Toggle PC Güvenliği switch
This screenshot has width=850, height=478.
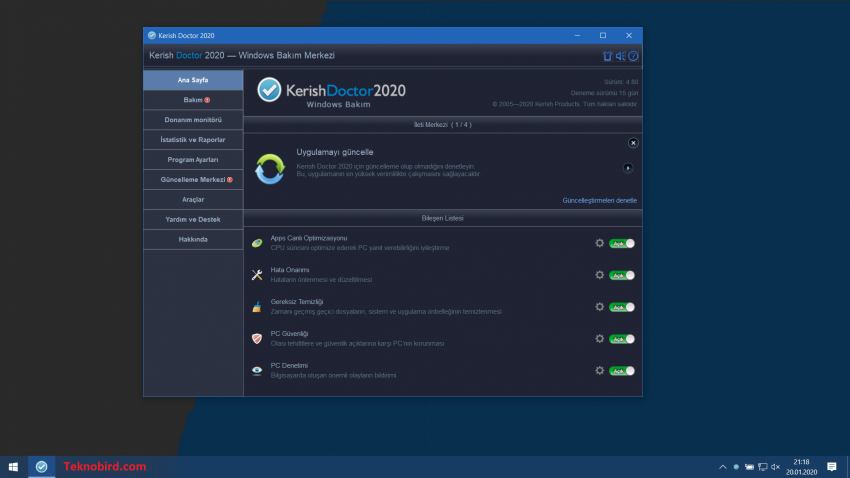point(622,339)
